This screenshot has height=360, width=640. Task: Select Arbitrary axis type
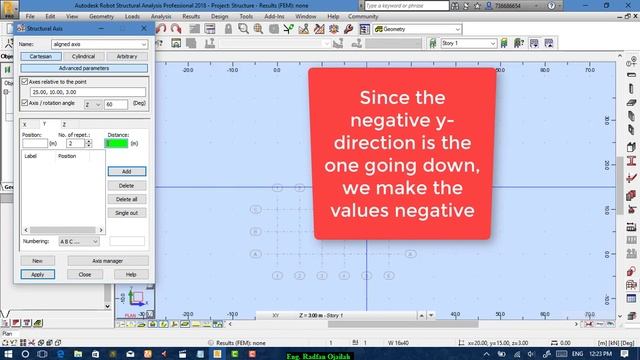point(127,56)
